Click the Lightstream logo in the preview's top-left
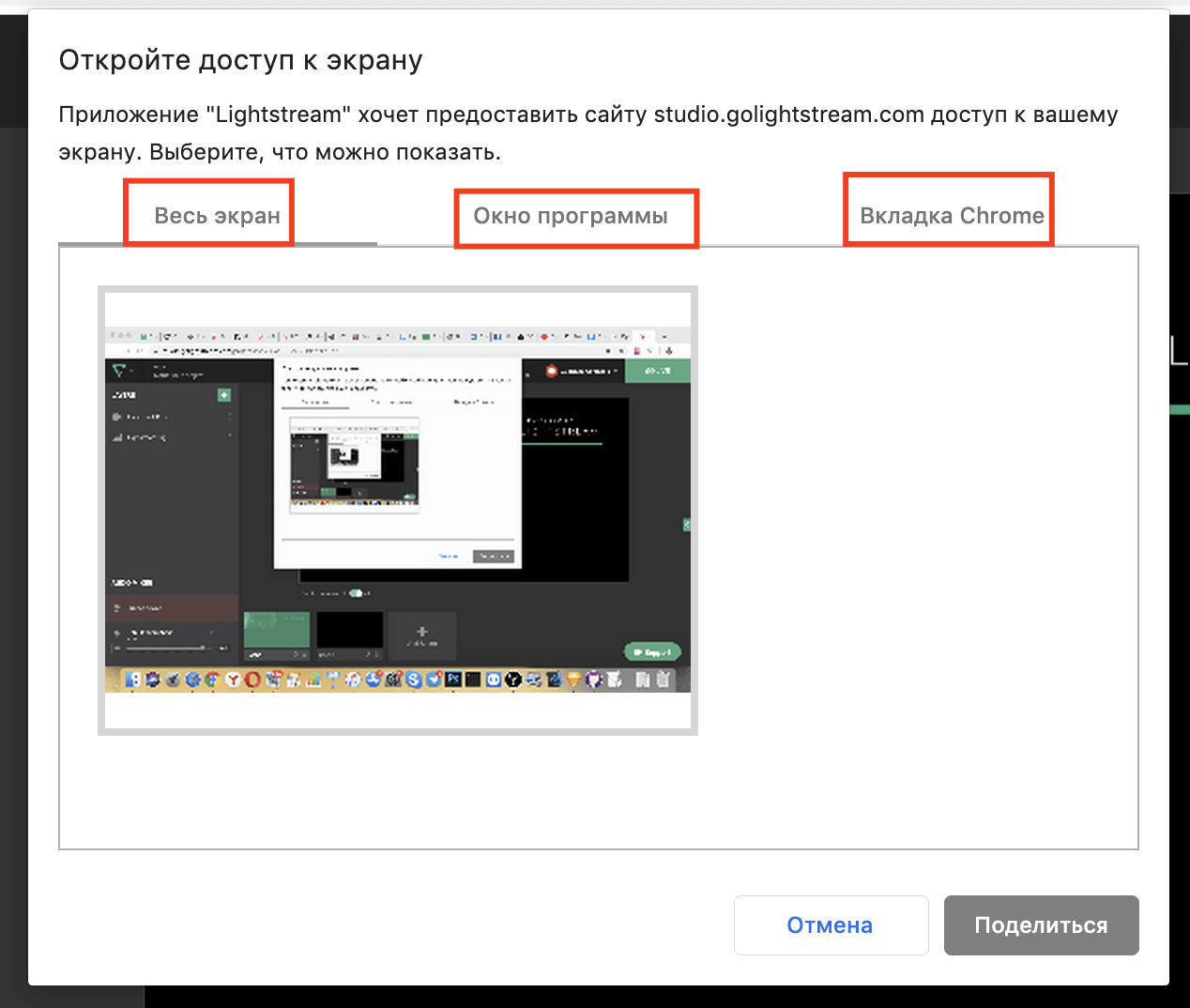1190x1008 pixels. pyautogui.click(x=120, y=371)
